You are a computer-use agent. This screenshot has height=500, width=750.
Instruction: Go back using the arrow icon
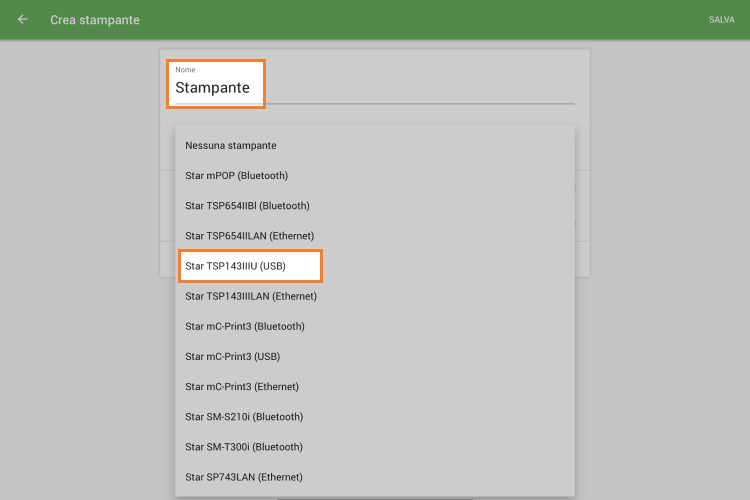23,20
